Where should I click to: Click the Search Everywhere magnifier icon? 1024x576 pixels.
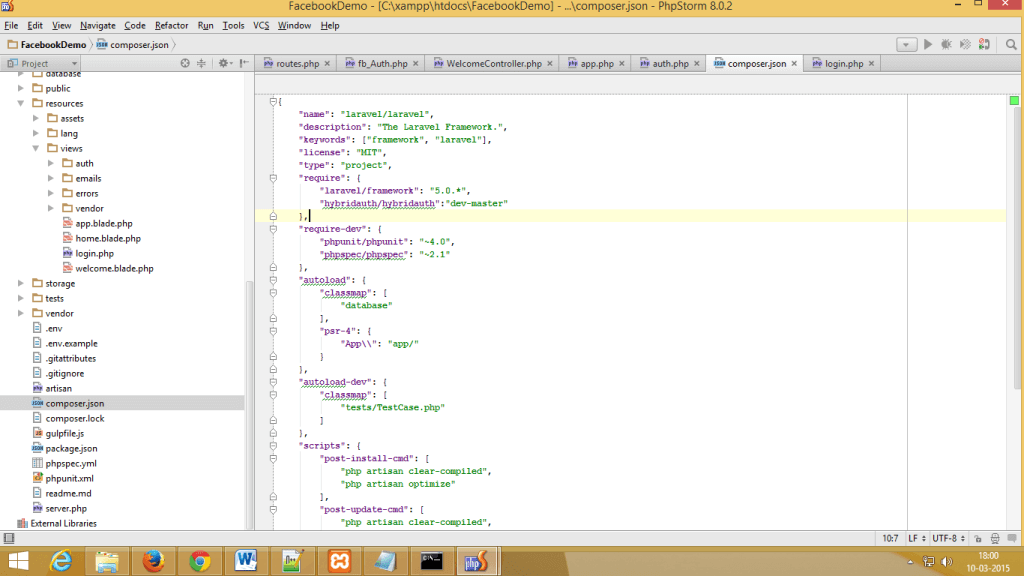pos(1011,44)
